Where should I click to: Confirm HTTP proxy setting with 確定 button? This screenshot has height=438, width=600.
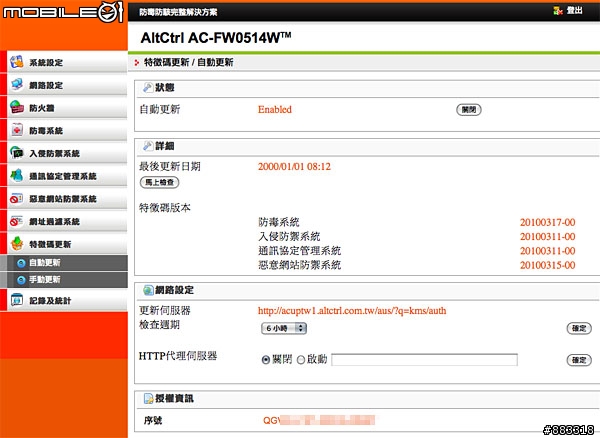click(579, 360)
